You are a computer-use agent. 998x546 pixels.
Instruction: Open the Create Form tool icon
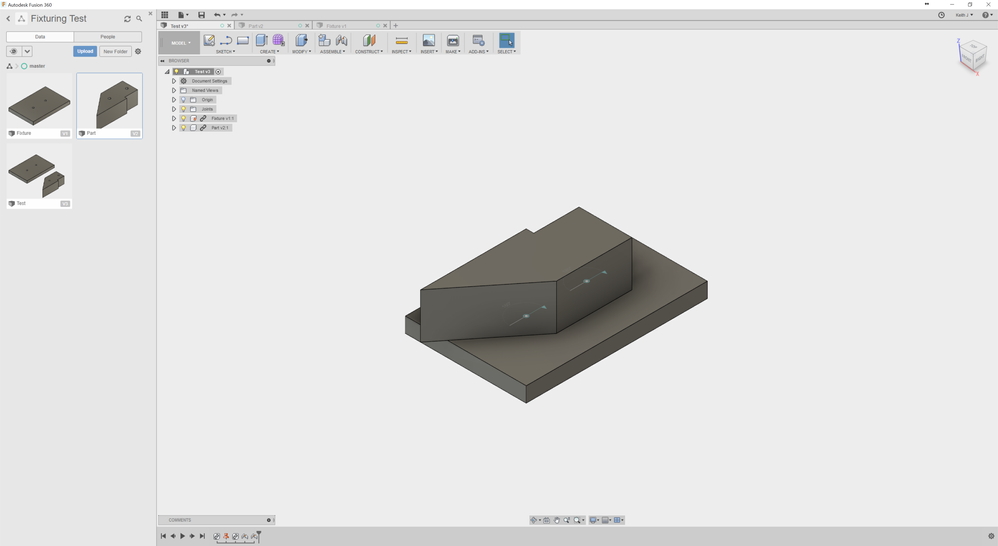pos(278,40)
